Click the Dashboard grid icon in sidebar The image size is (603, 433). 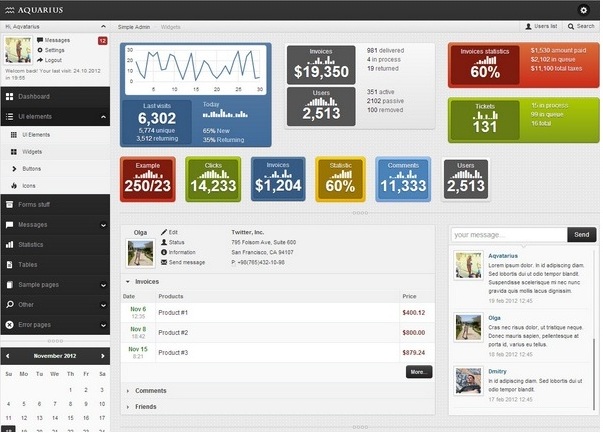(10, 97)
